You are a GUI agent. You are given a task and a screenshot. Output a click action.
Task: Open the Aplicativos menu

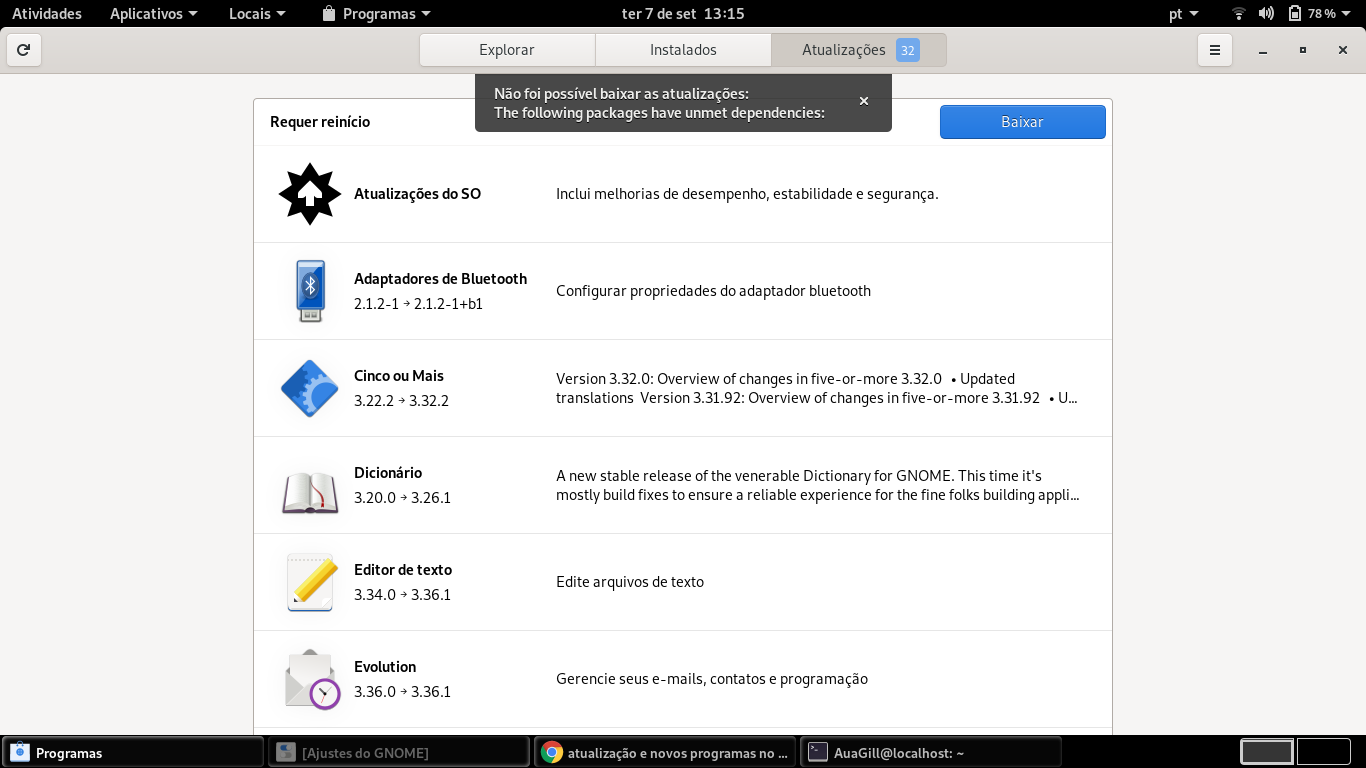pyautogui.click(x=154, y=14)
